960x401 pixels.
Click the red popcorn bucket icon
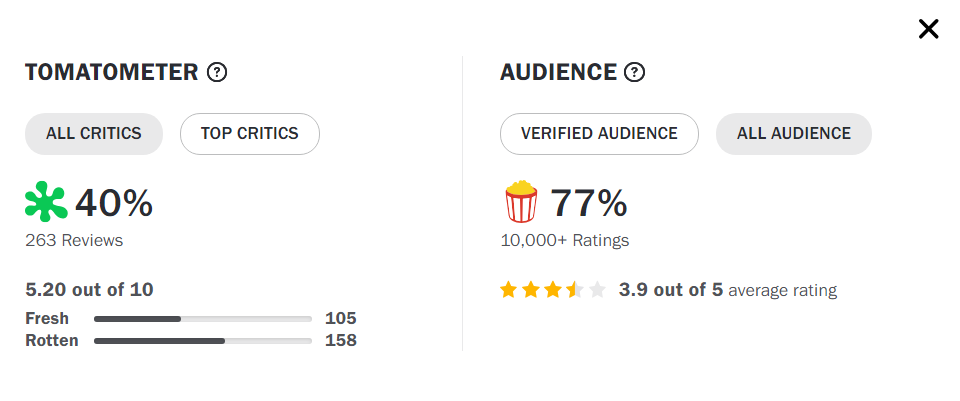(521, 203)
